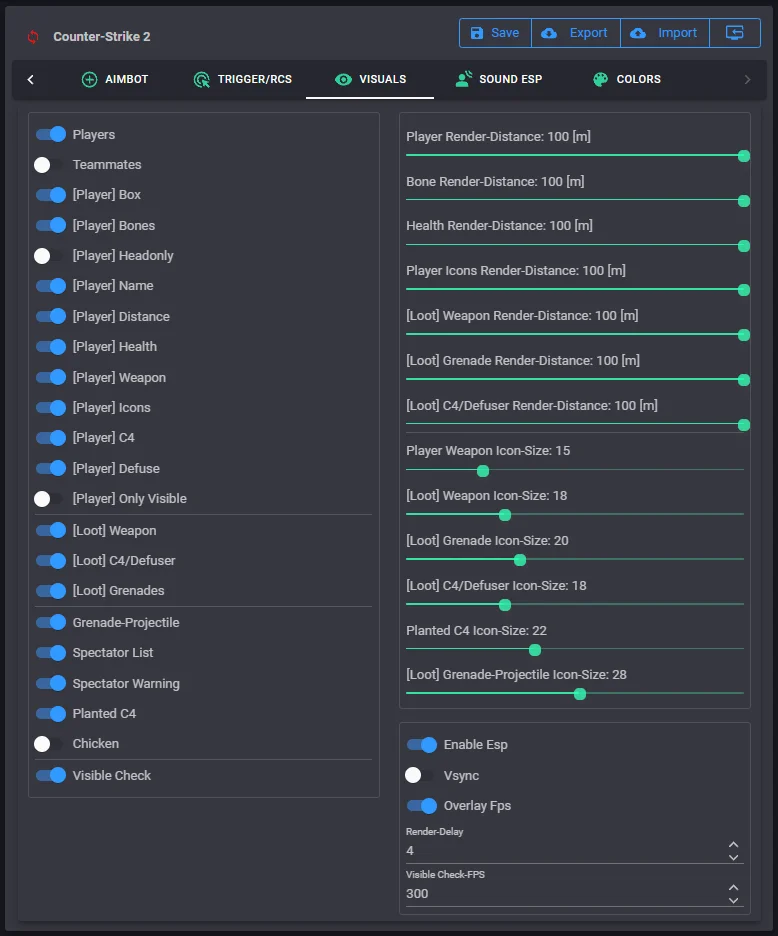
Task: Click the Player Render-Distance slider handle
Action: point(744,156)
